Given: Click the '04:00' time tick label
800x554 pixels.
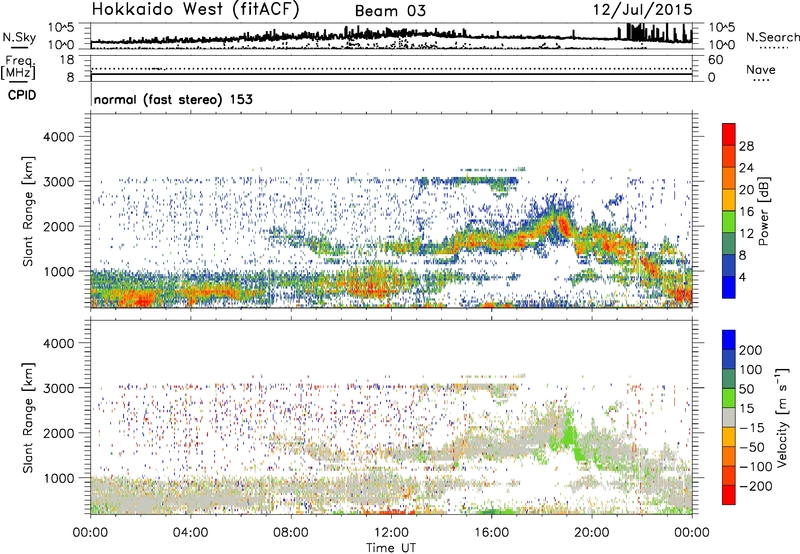Looking at the screenshot, I should [x=190, y=533].
